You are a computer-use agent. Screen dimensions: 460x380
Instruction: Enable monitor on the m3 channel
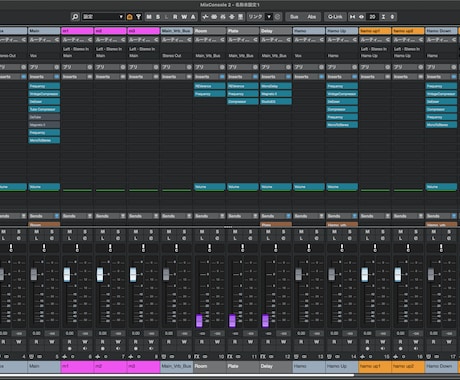151,348
